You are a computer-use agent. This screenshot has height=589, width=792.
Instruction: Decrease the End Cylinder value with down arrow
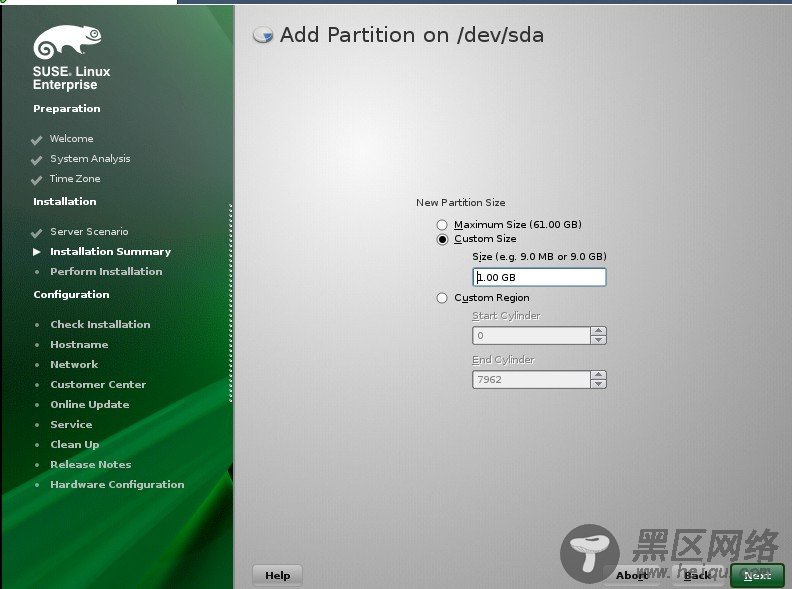coord(599,384)
